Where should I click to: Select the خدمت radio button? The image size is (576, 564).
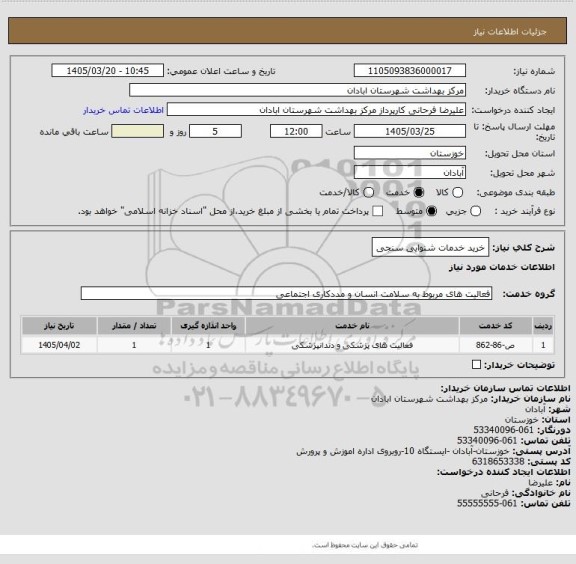419,193
